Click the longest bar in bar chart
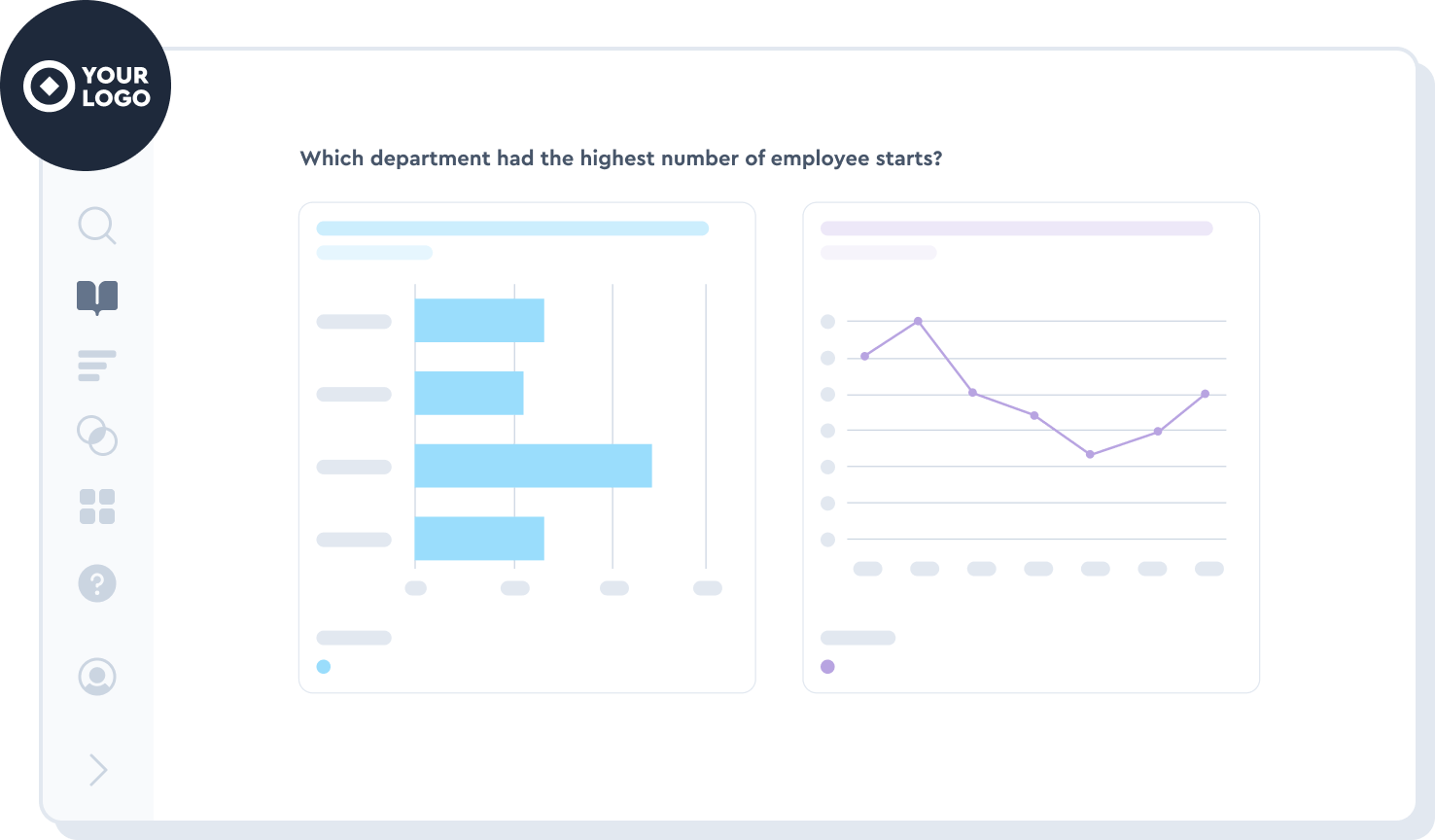Image resolution: width=1435 pixels, height=840 pixels. (533, 466)
